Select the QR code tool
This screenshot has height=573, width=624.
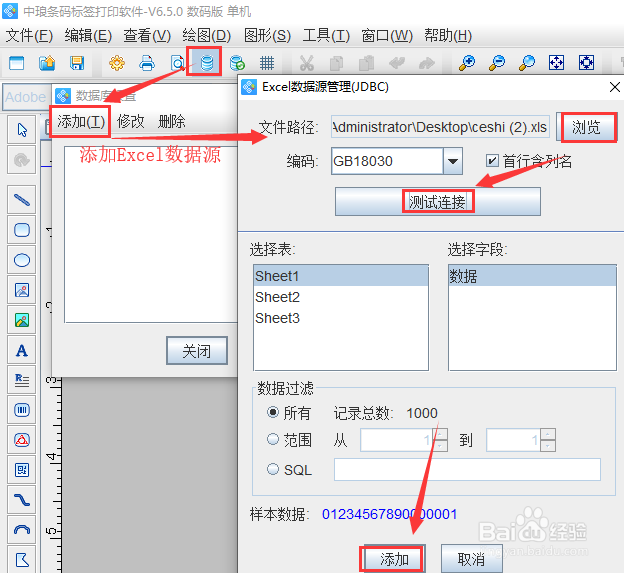point(21,470)
